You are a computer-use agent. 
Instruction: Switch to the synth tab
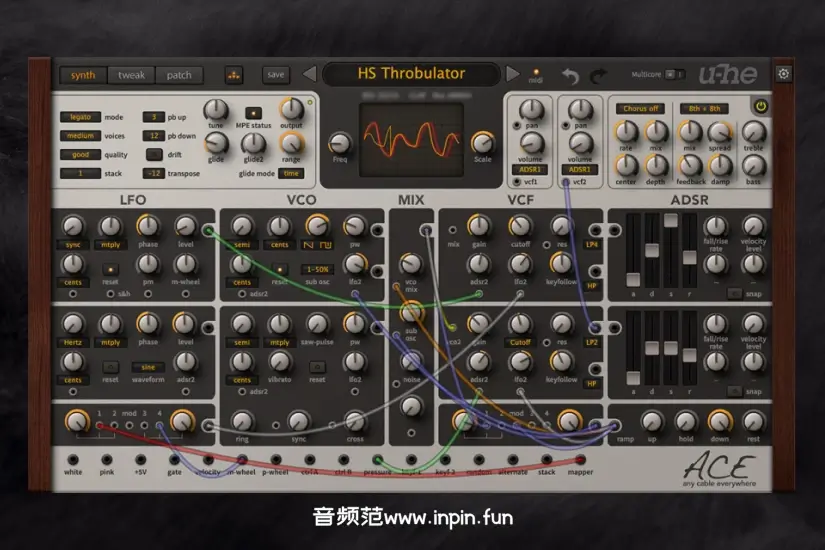83,75
